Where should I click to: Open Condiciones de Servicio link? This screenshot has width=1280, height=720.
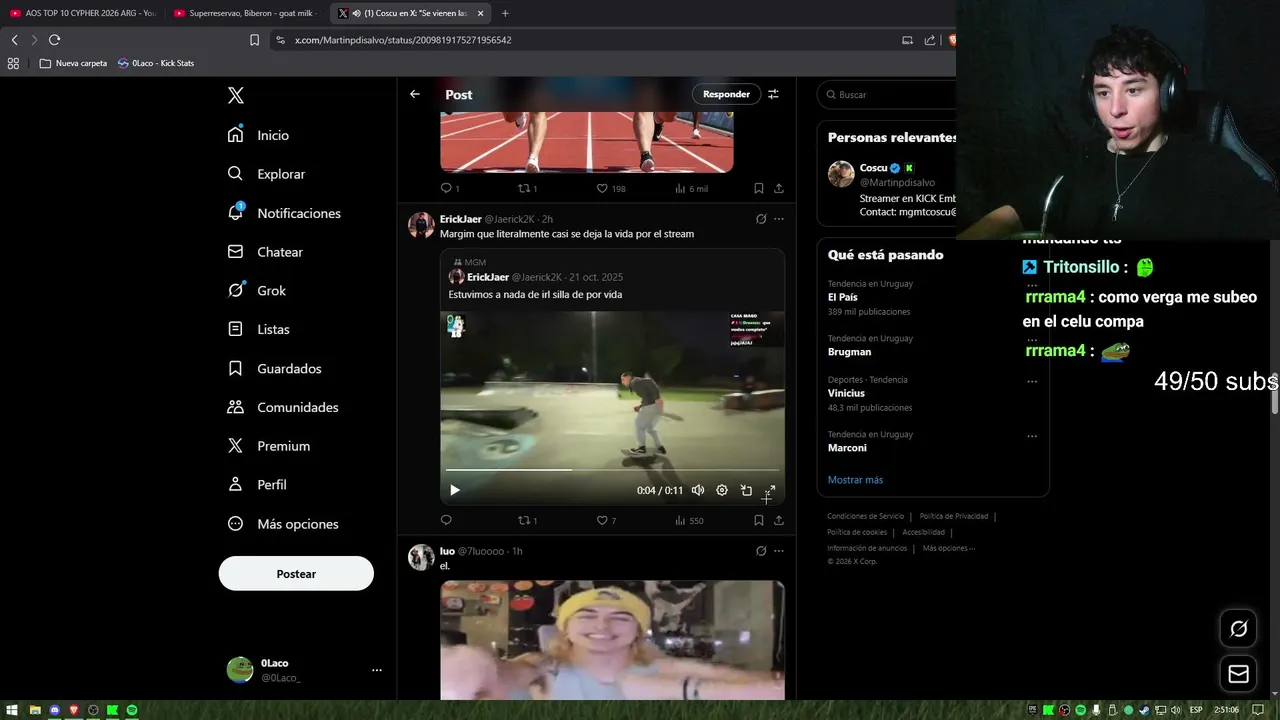[x=865, y=516]
